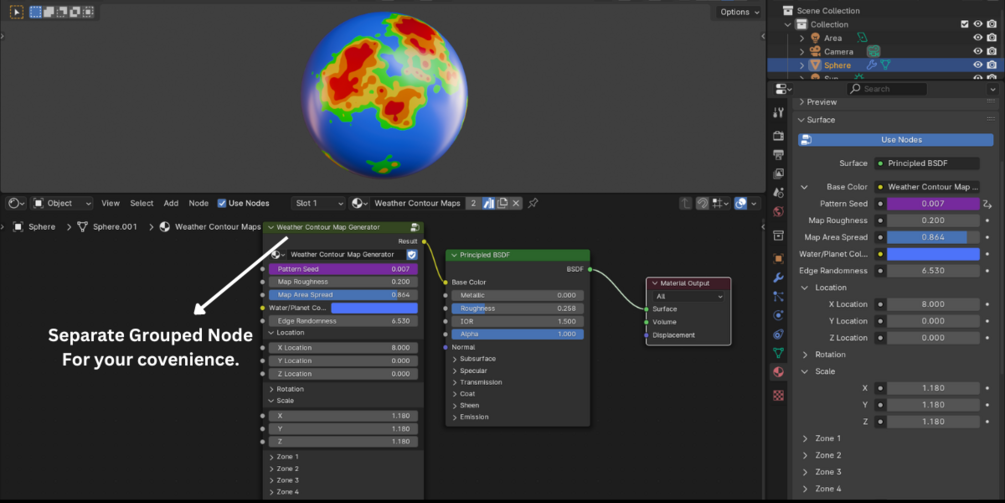Hide the Camera in viewport
1005x503 pixels.
tap(977, 51)
